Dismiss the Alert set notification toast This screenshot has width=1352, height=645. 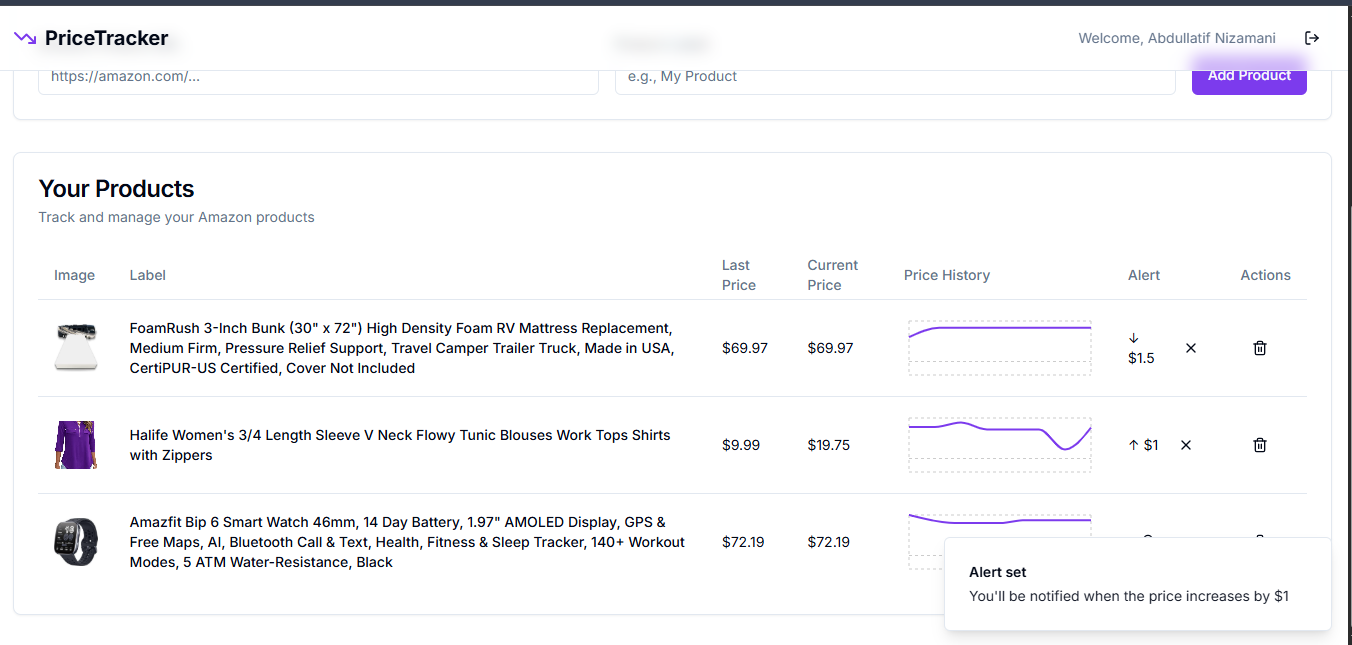click(1137, 584)
